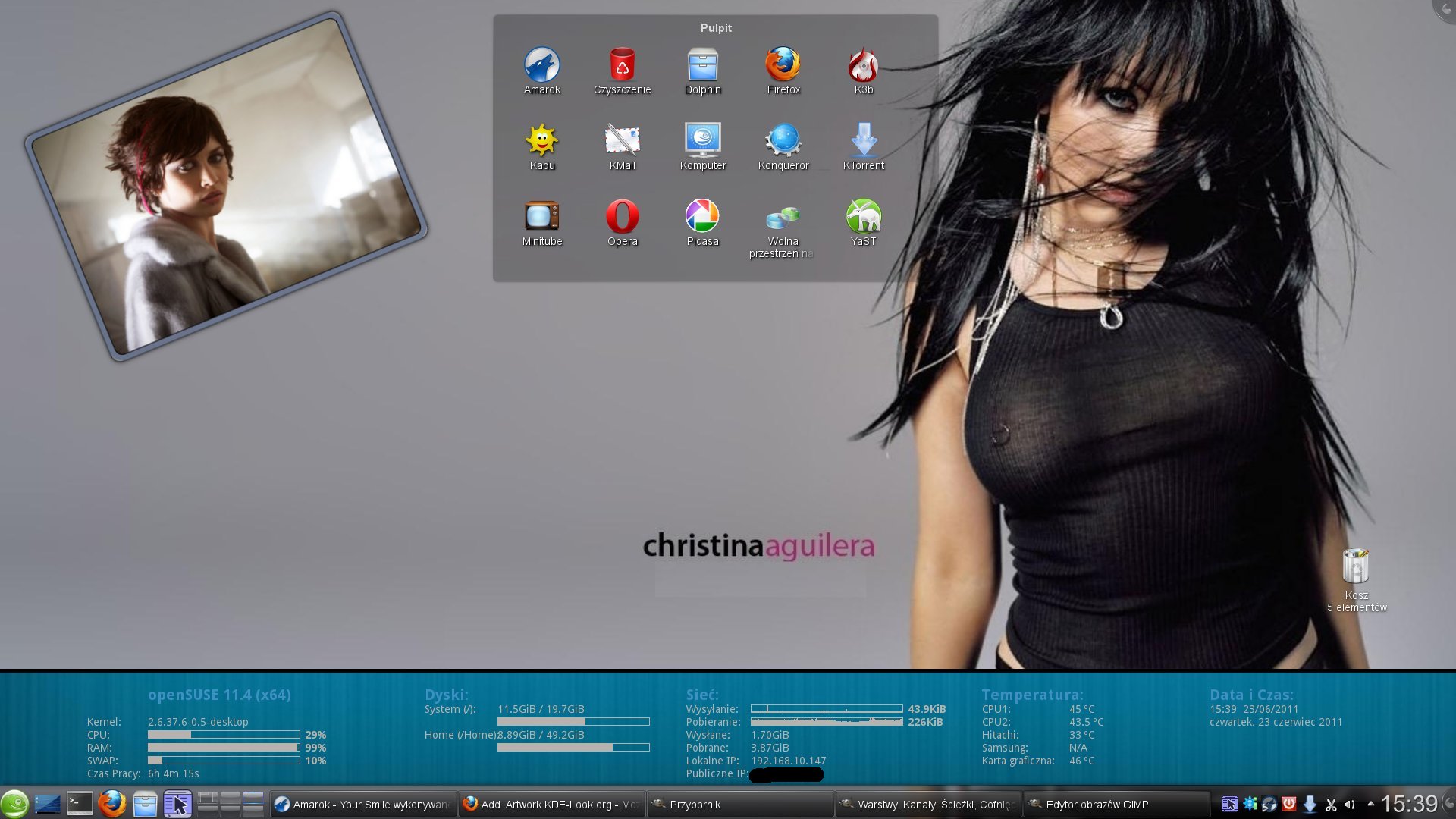Screen dimensions: 1456x819
Task: Expand hidden system tray icons arrow
Action: pos(1370,804)
